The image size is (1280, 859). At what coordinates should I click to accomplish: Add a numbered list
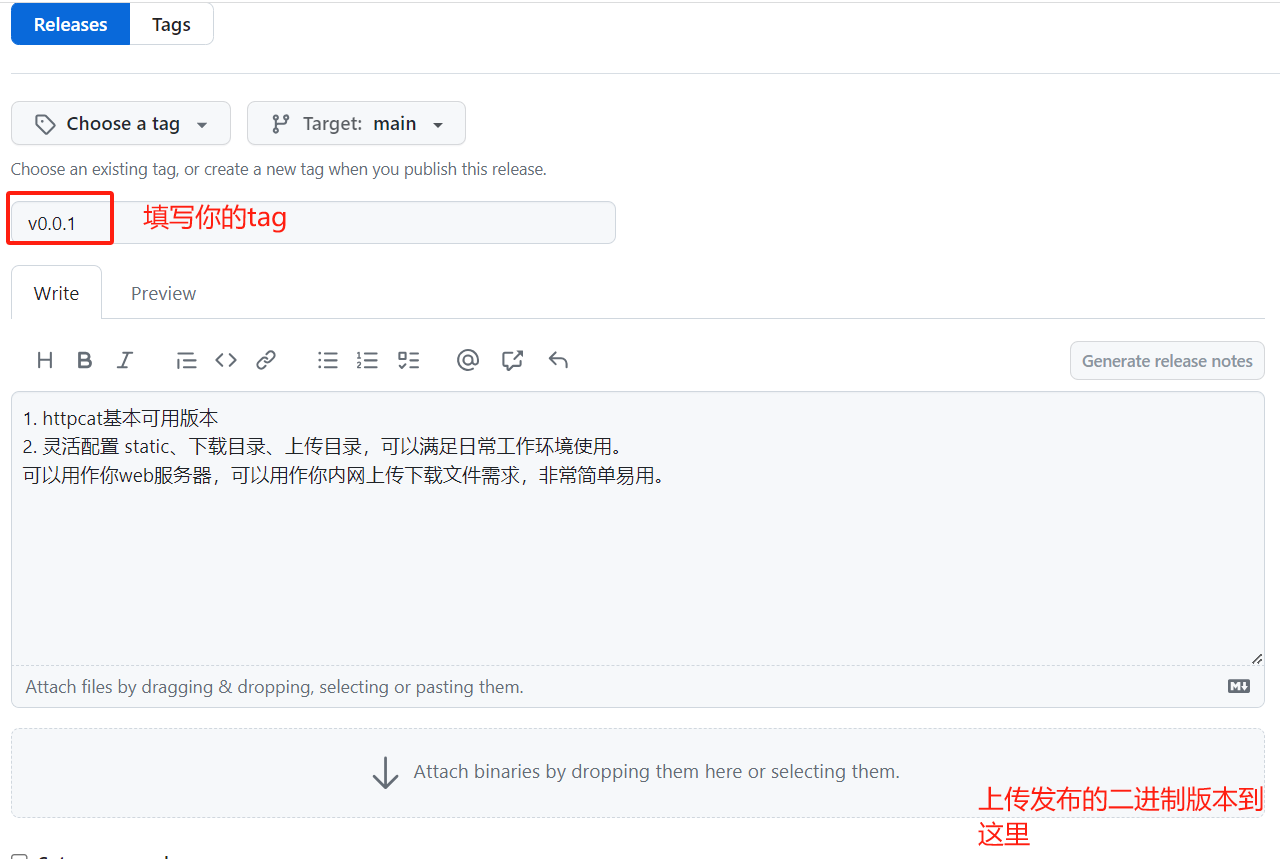click(367, 360)
